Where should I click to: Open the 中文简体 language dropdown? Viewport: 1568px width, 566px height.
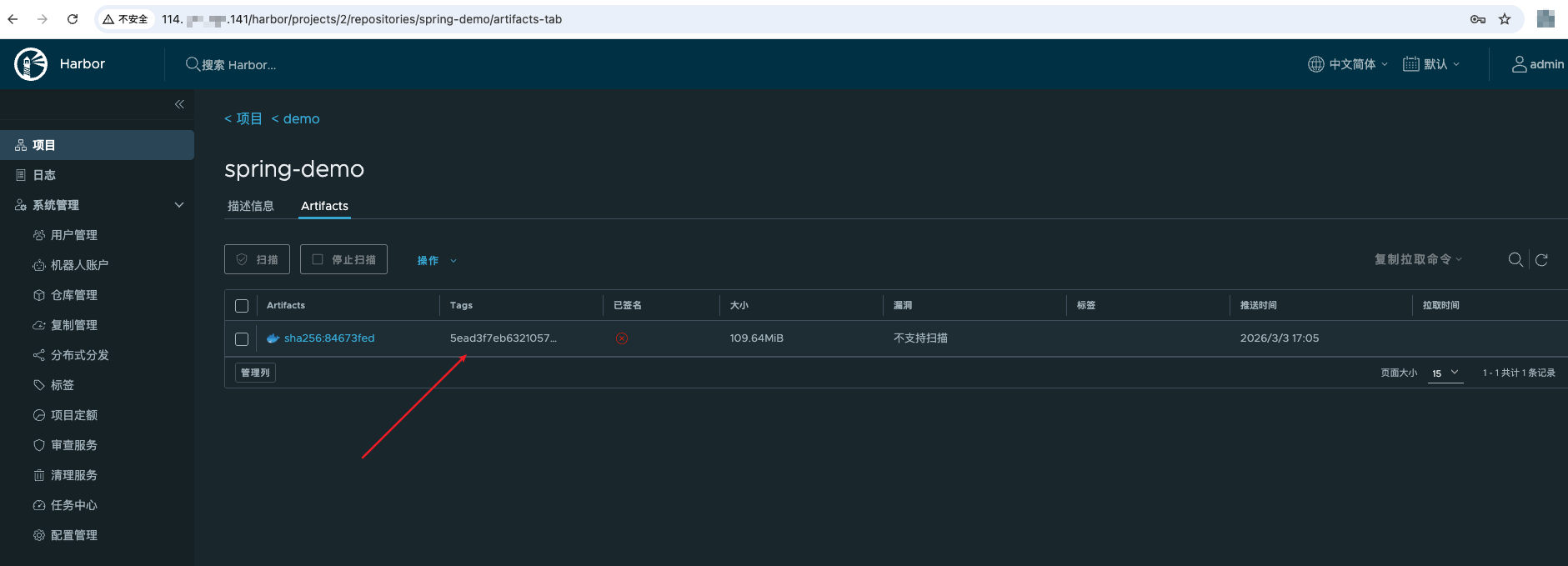tap(1348, 64)
